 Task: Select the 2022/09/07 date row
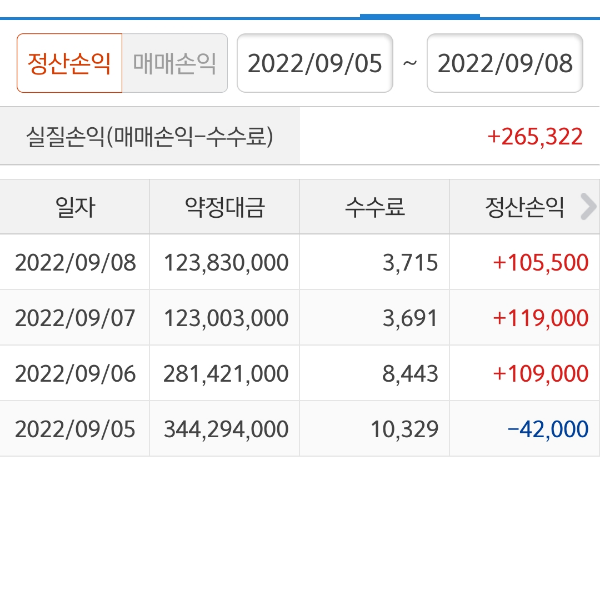click(75, 318)
